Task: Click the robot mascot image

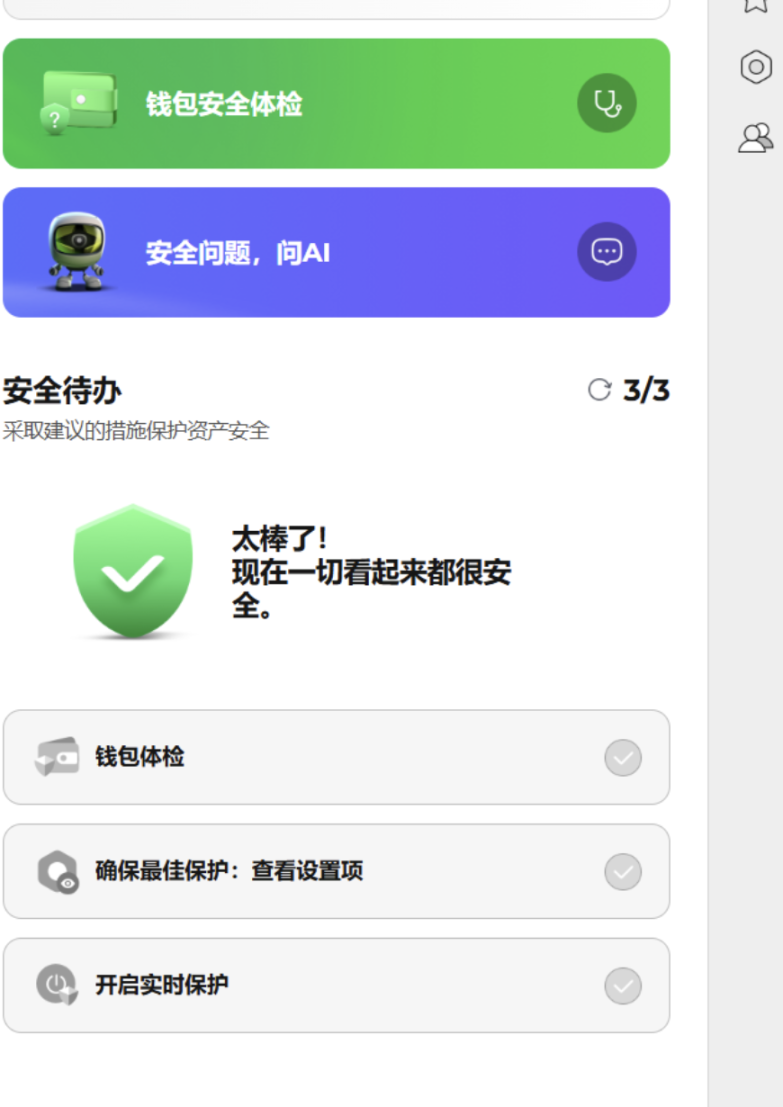Action: tap(76, 252)
